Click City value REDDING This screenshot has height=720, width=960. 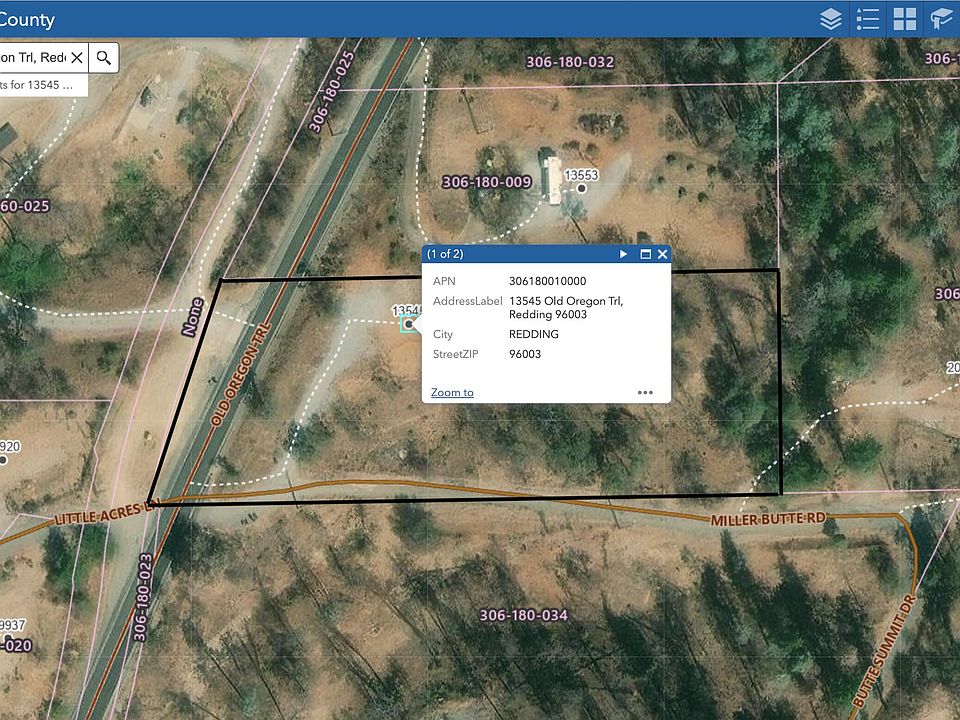click(x=533, y=334)
